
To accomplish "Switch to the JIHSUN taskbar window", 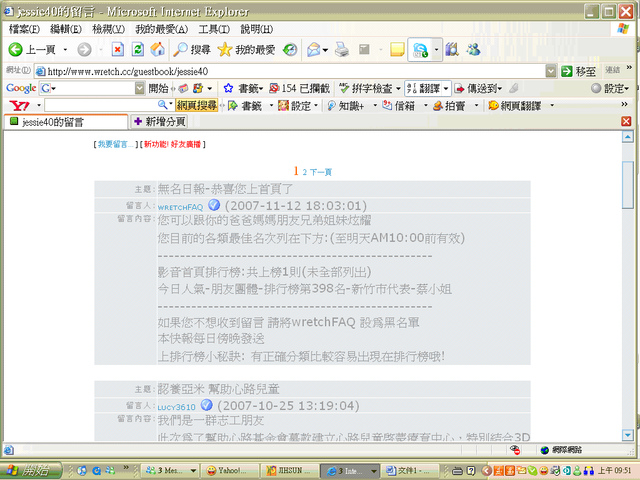I will click(289, 471).
